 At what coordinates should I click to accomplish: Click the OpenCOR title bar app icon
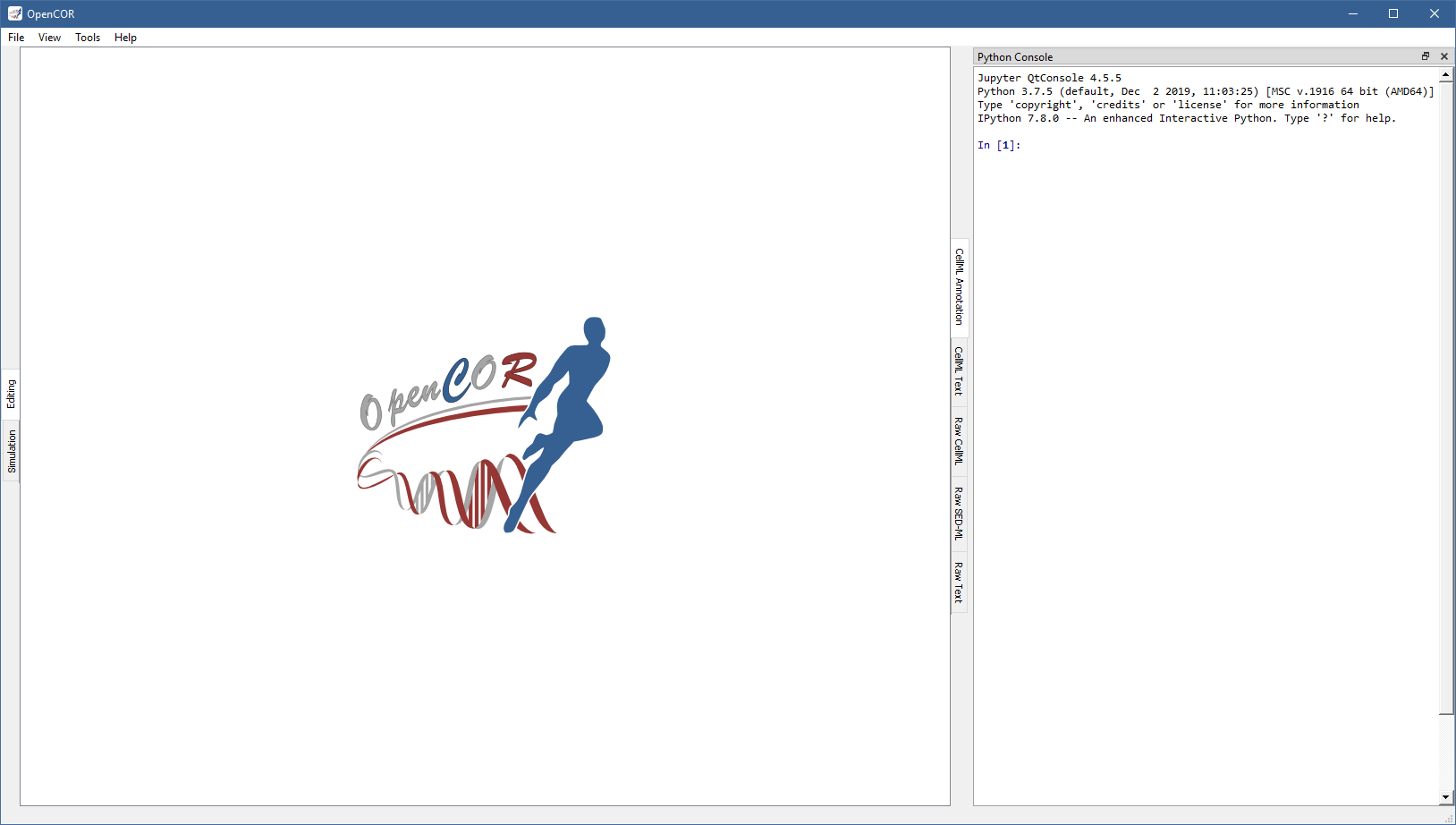[x=14, y=13]
